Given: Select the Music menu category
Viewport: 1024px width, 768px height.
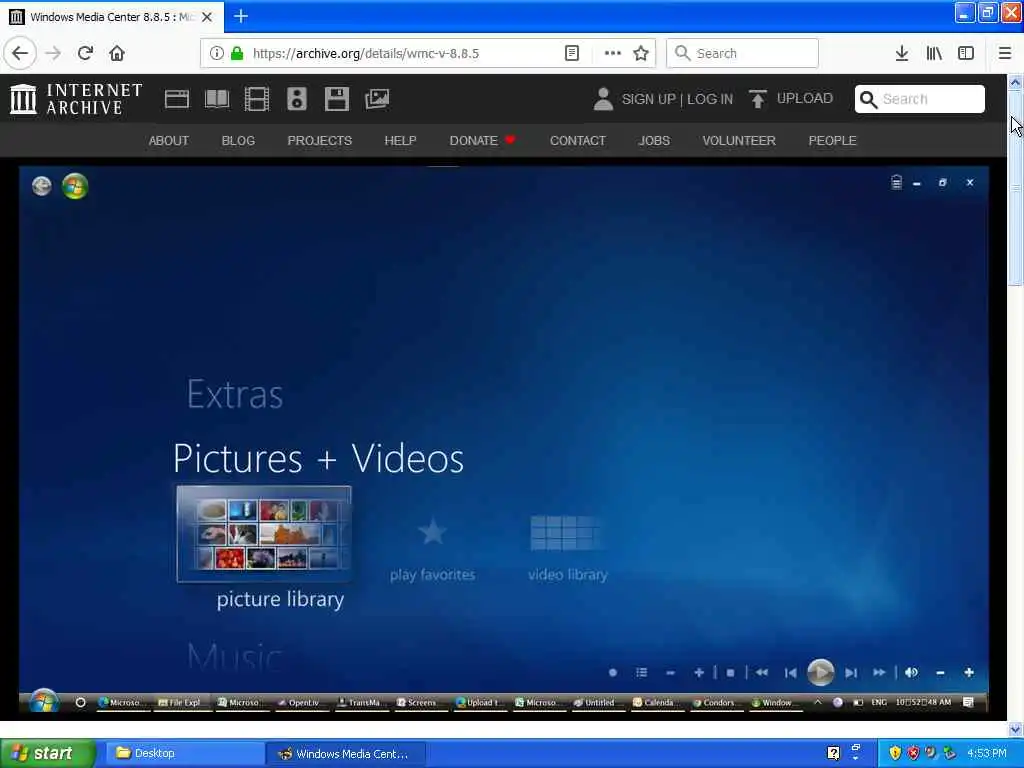Looking at the screenshot, I should 235,656.
